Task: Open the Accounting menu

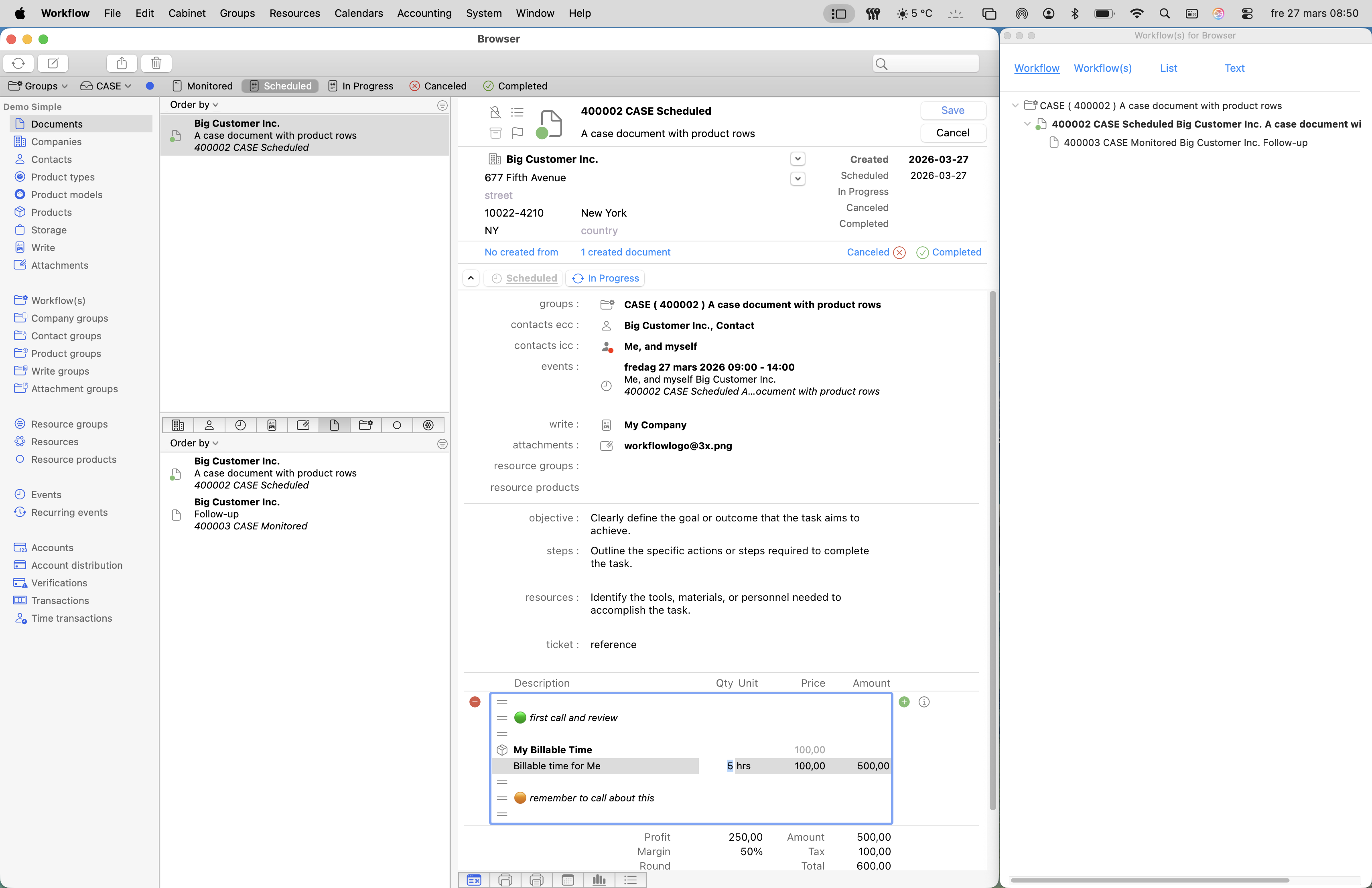Action: pos(424,13)
